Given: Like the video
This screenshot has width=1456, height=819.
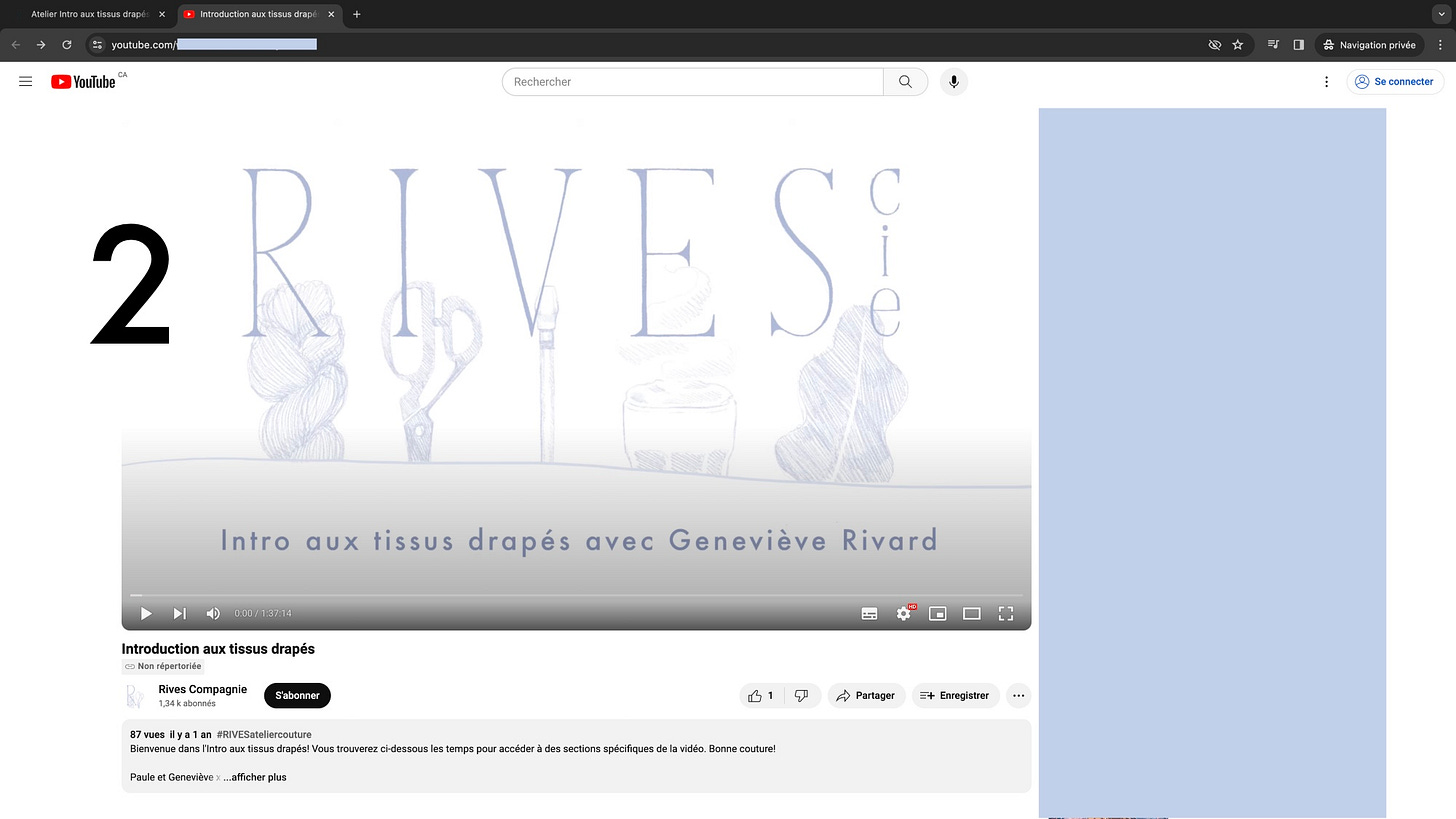Looking at the screenshot, I should (x=760, y=695).
